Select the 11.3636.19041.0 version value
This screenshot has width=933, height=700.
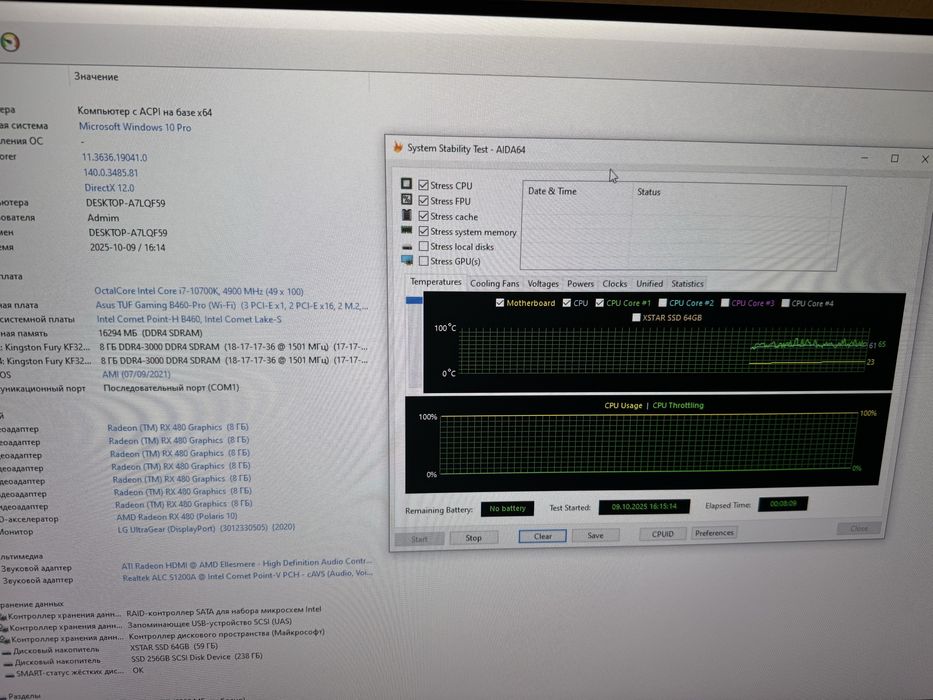click(114, 157)
